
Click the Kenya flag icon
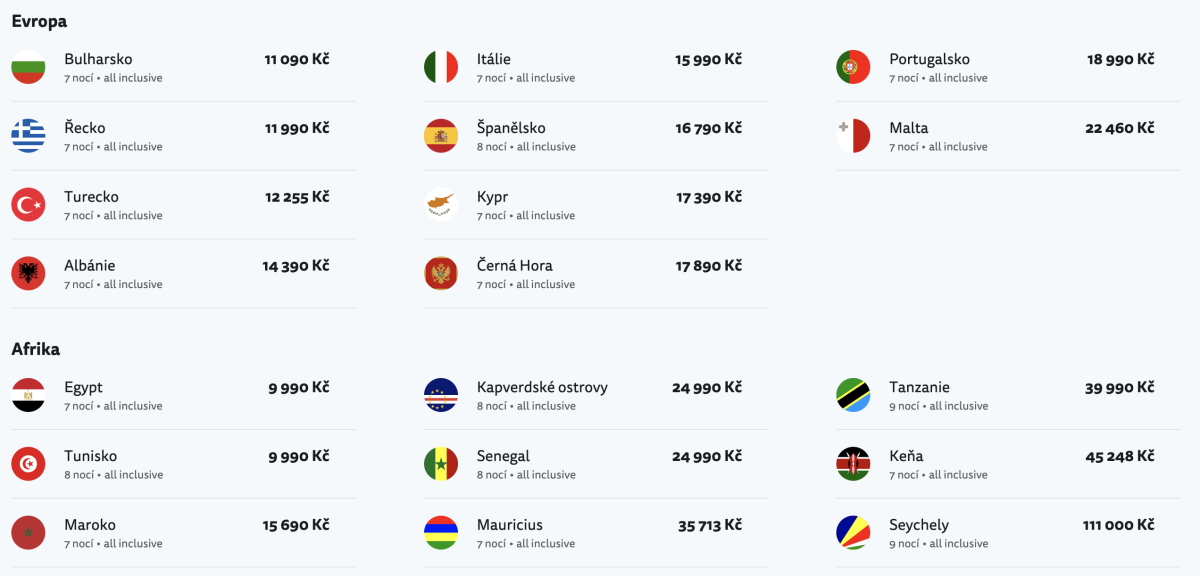(853, 464)
